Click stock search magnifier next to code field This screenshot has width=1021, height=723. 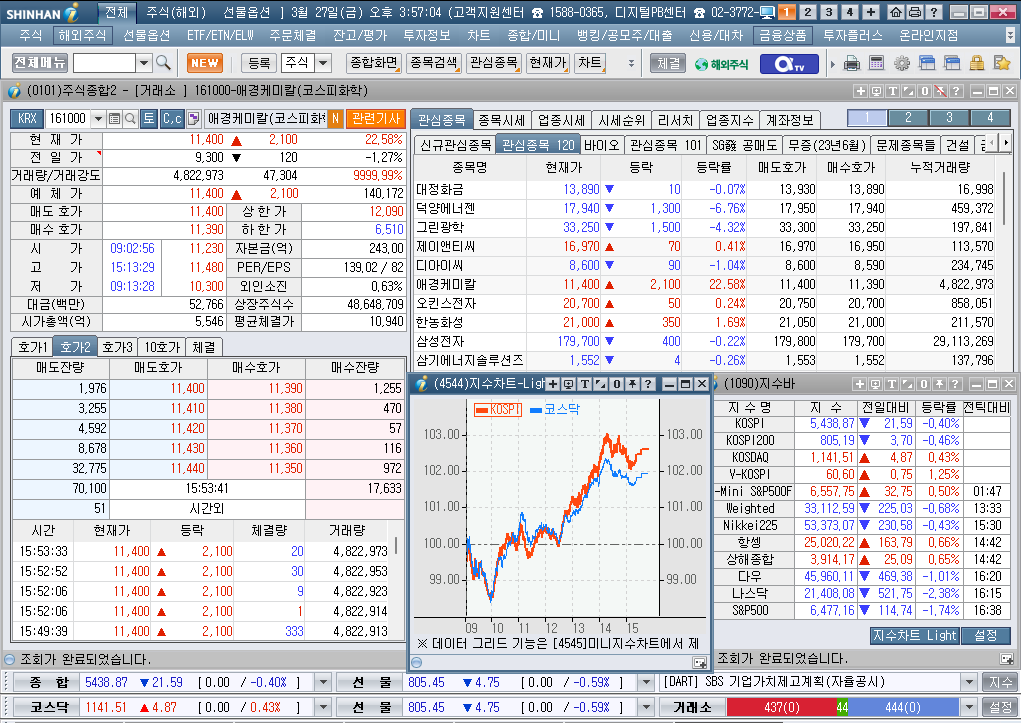tap(130, 119)
